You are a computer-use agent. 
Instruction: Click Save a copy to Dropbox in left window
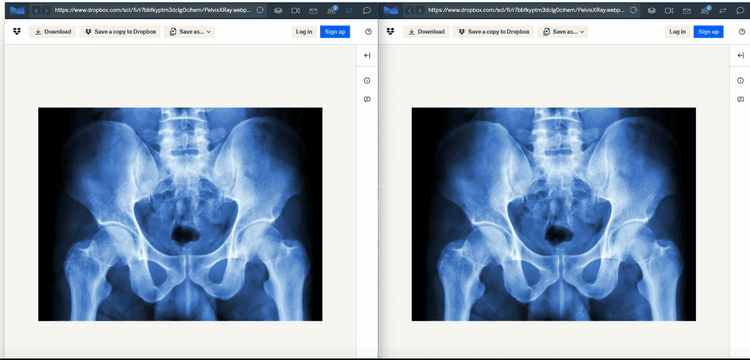(x=120, y=32)
